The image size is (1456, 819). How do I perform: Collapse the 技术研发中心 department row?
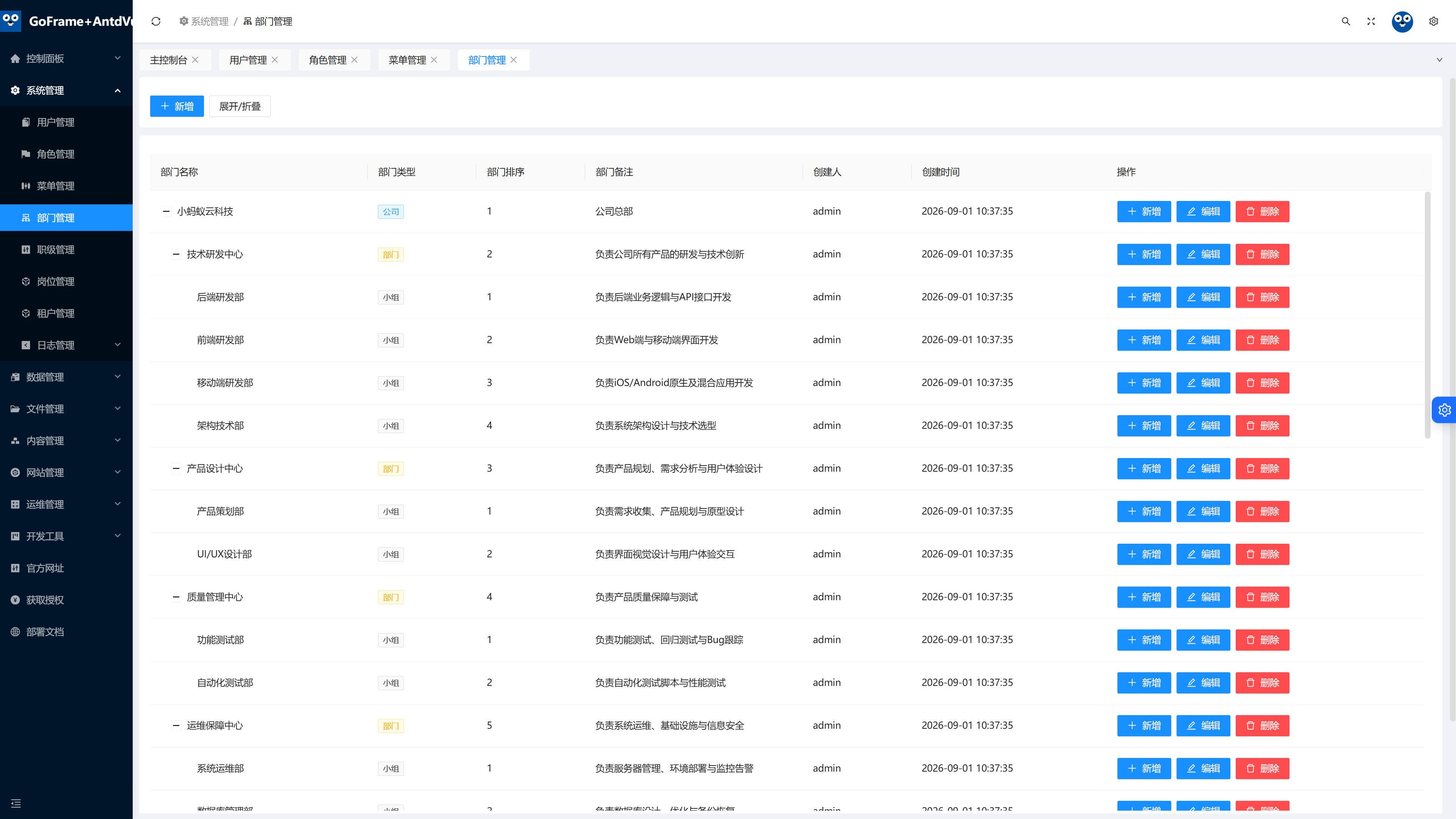pos(176,254)
